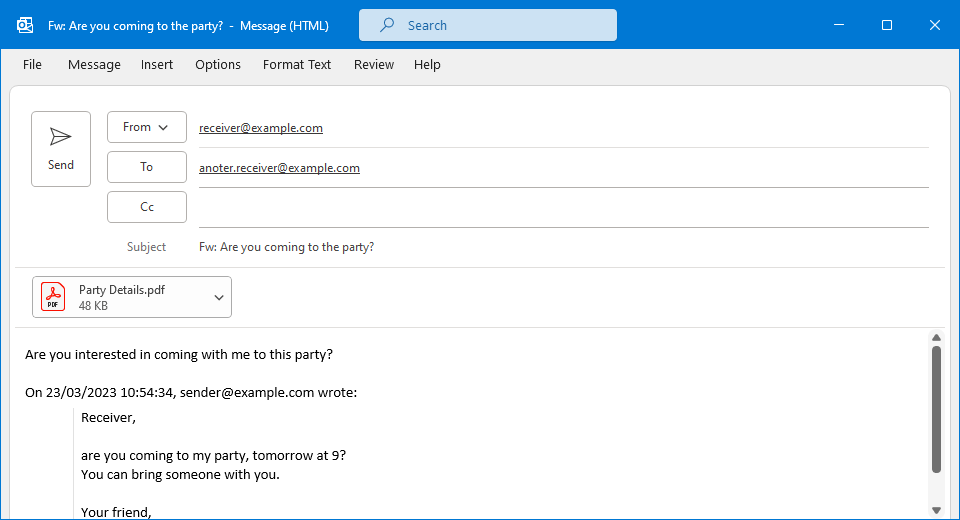Open the Insert ribbon tab
The image size is (960, 520).
point(157,64)
